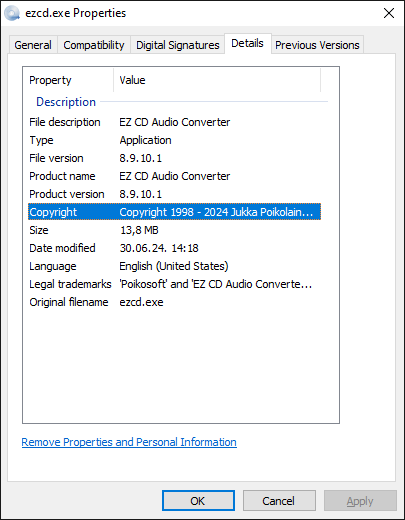
Task: Click the value '30.06.24. 14:18'
Action: (x=159, y=248)
